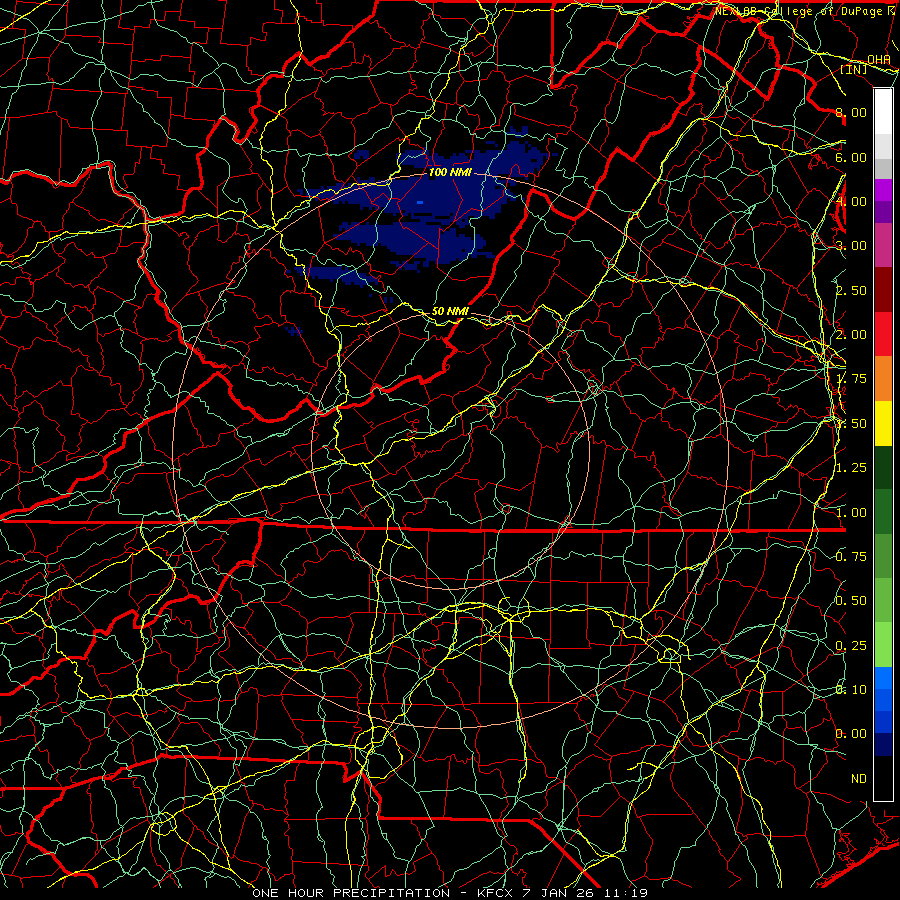The height and width of the screenshot is (900, 900).
Task: Click the 0.50 legend value
Action: [851, 601]
